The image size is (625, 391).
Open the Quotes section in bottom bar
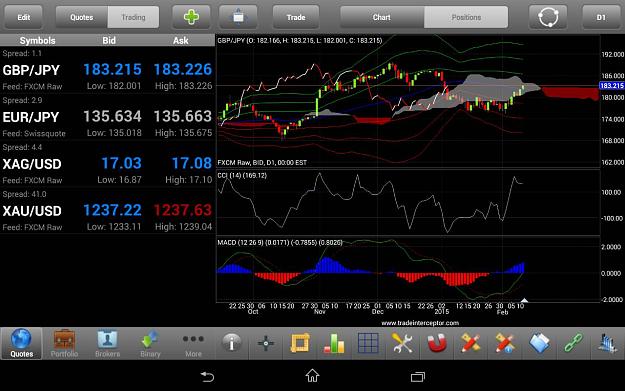coord(21,343)
